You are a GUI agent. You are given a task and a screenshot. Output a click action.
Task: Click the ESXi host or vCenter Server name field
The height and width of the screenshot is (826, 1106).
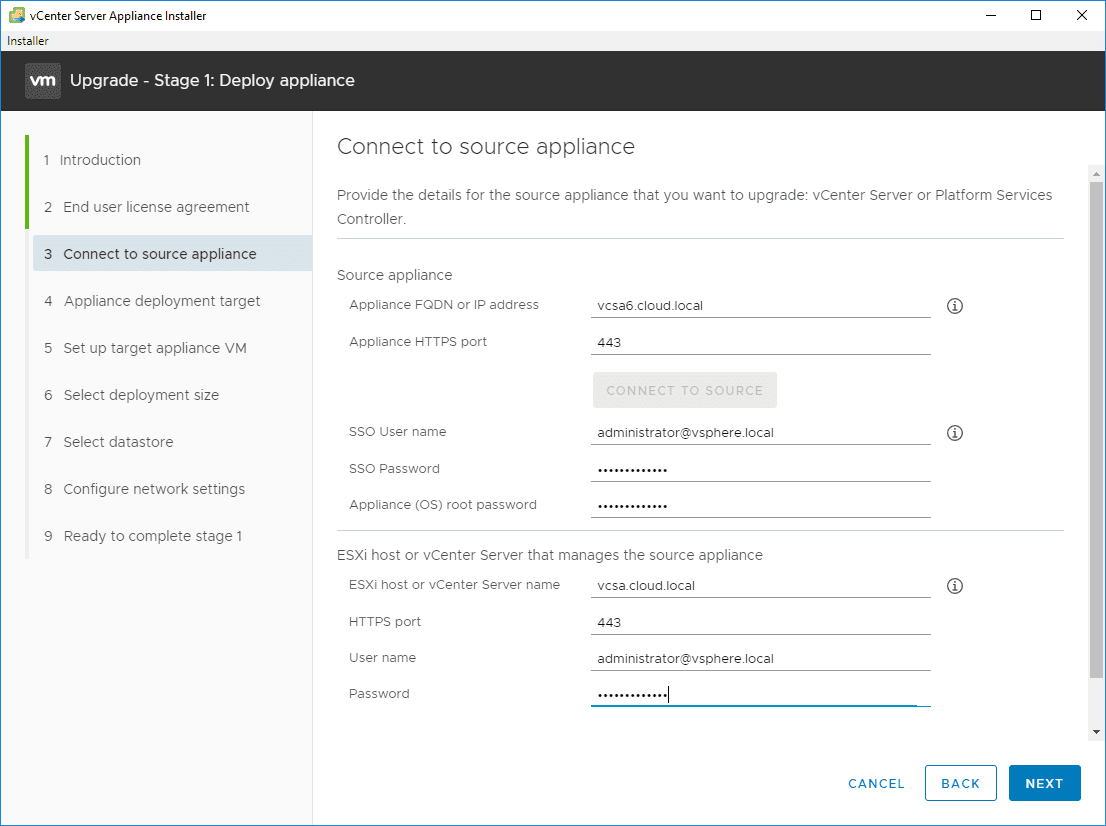pos(760,586)
